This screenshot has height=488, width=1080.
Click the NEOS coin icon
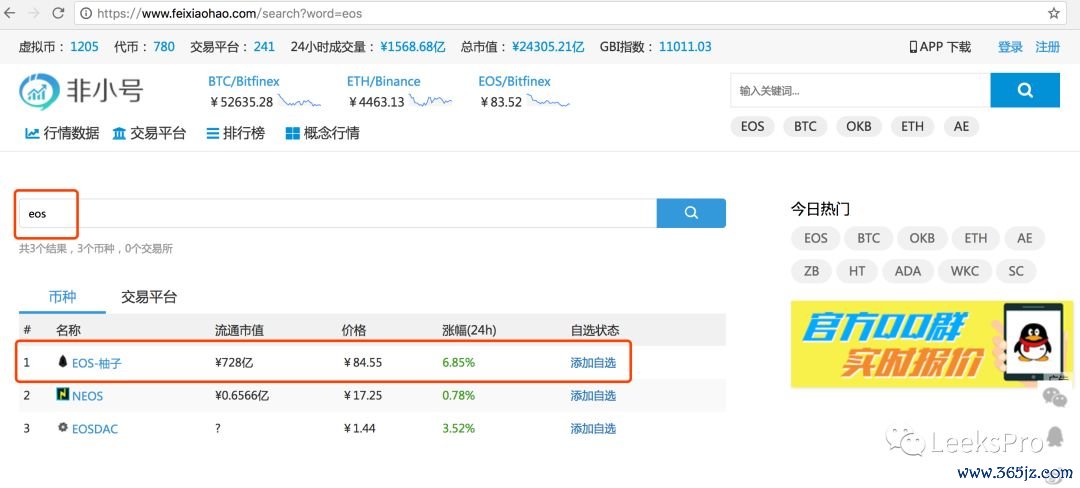click(x=63, y=394)
